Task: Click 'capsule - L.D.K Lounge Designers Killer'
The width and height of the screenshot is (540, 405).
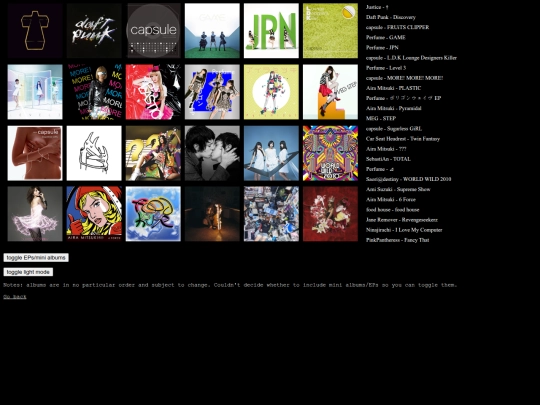Action: coord(411,58)
